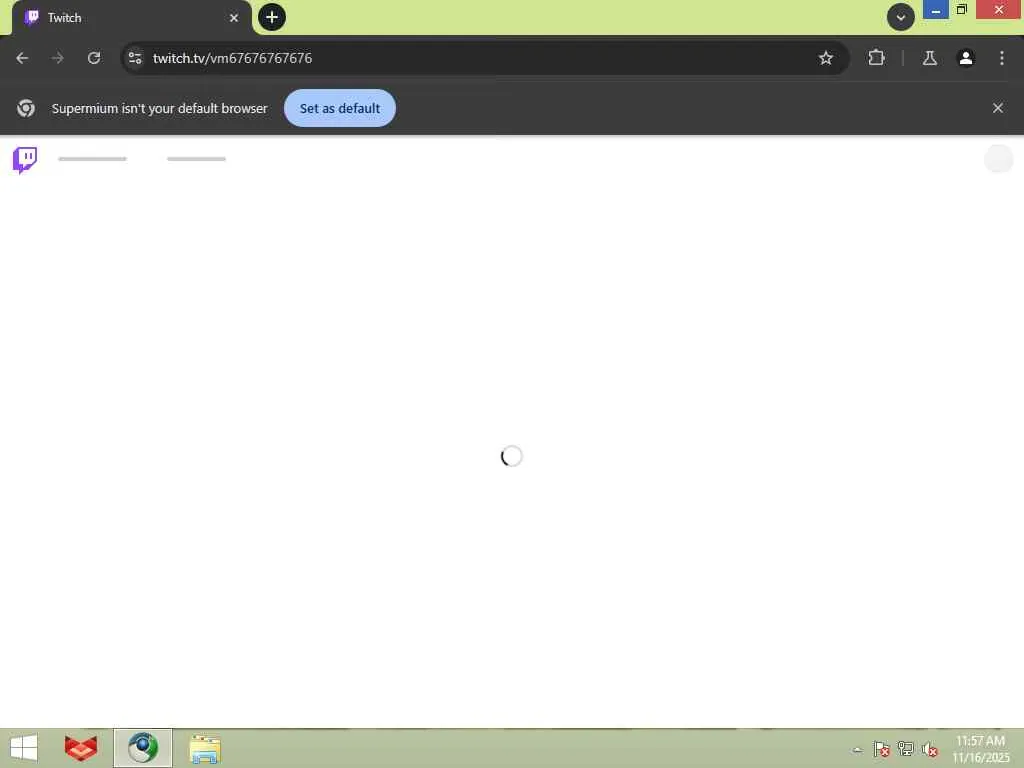This screenshot has width=1024, height=768.
Task: Click the Supermium icon in the infobar
Action: [26, 108]
